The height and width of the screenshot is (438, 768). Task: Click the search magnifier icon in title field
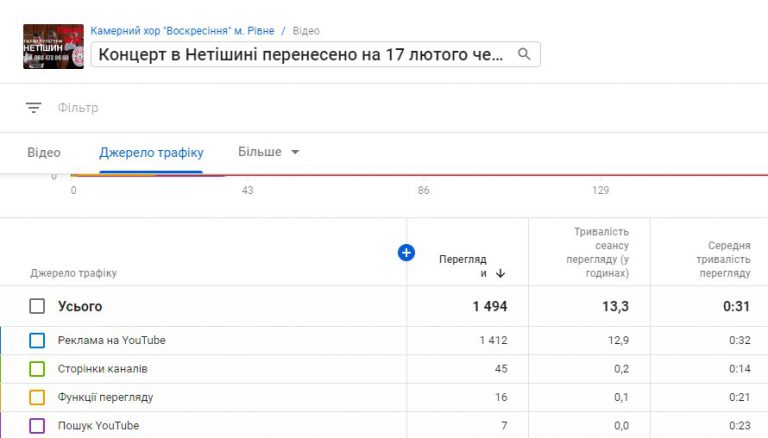point(524,54)
